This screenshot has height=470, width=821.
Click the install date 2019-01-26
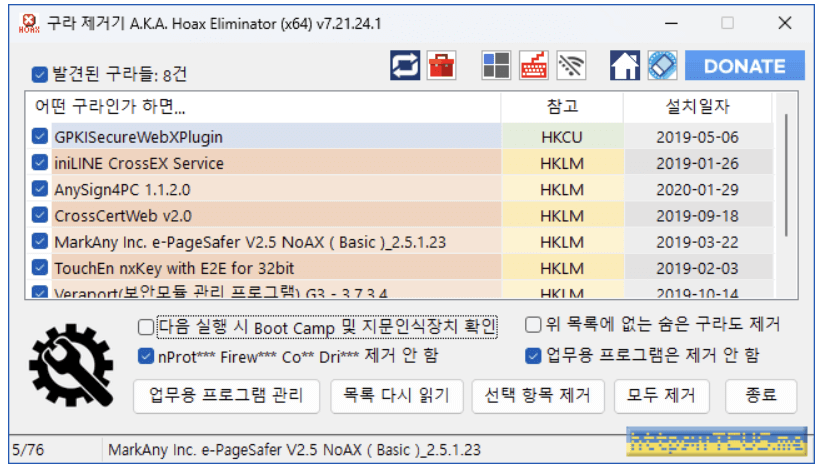point(697,163)
